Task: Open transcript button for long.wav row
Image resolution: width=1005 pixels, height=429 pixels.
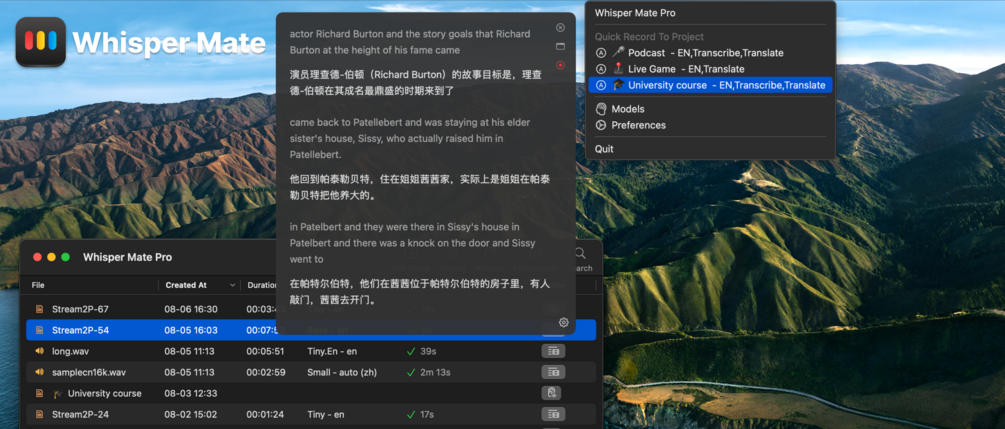Action: [552, 351]
